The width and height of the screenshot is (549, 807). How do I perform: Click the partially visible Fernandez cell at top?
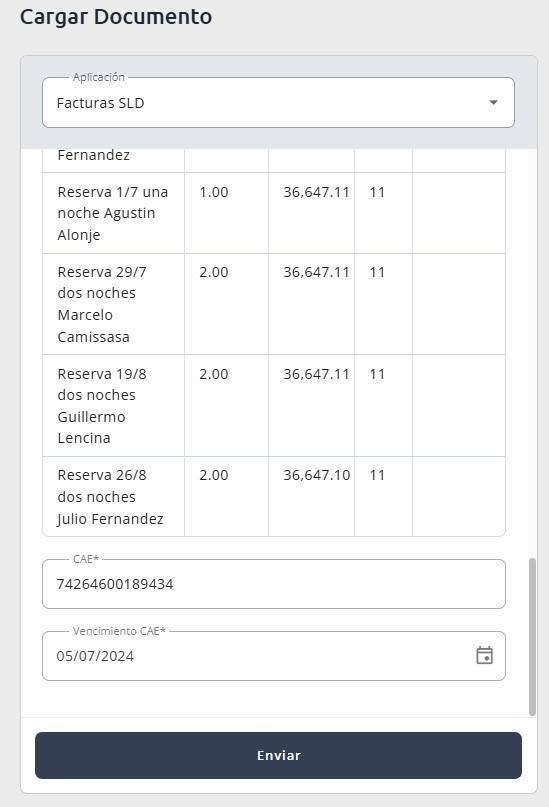point(113,160)
